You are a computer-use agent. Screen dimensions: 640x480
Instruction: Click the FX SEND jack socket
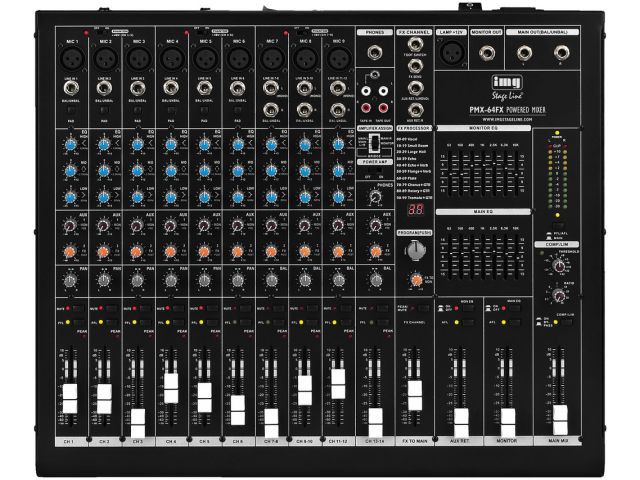415,65
